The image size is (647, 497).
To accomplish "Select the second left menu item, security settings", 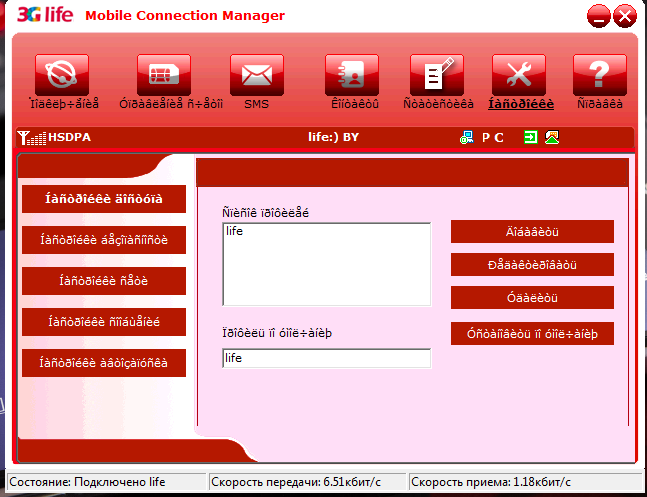I will (x=104, y=240).
